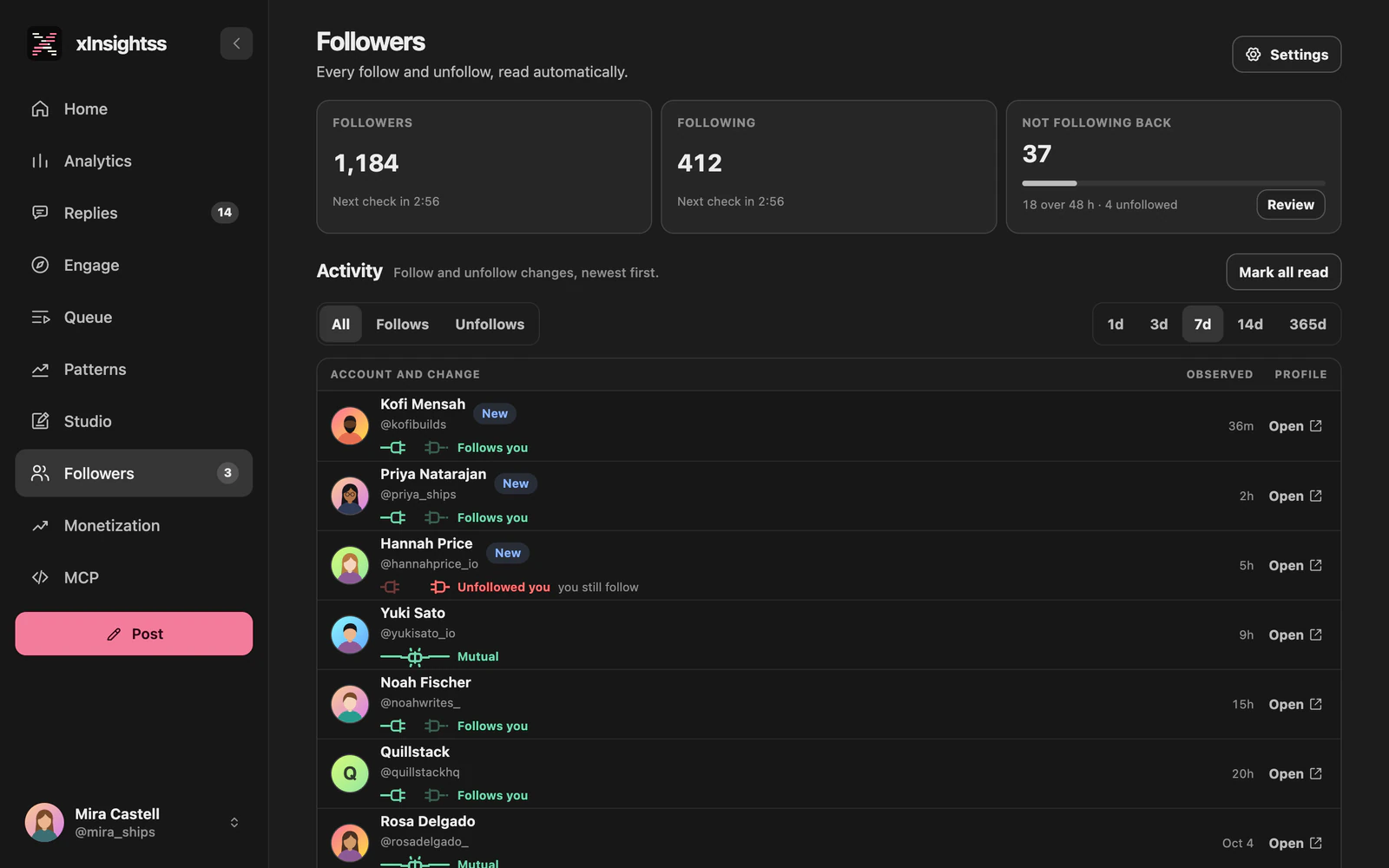Viewport: 1389px width, 868px height.
Task: Click the Observed column header
Action: [x=1220, y=374]
